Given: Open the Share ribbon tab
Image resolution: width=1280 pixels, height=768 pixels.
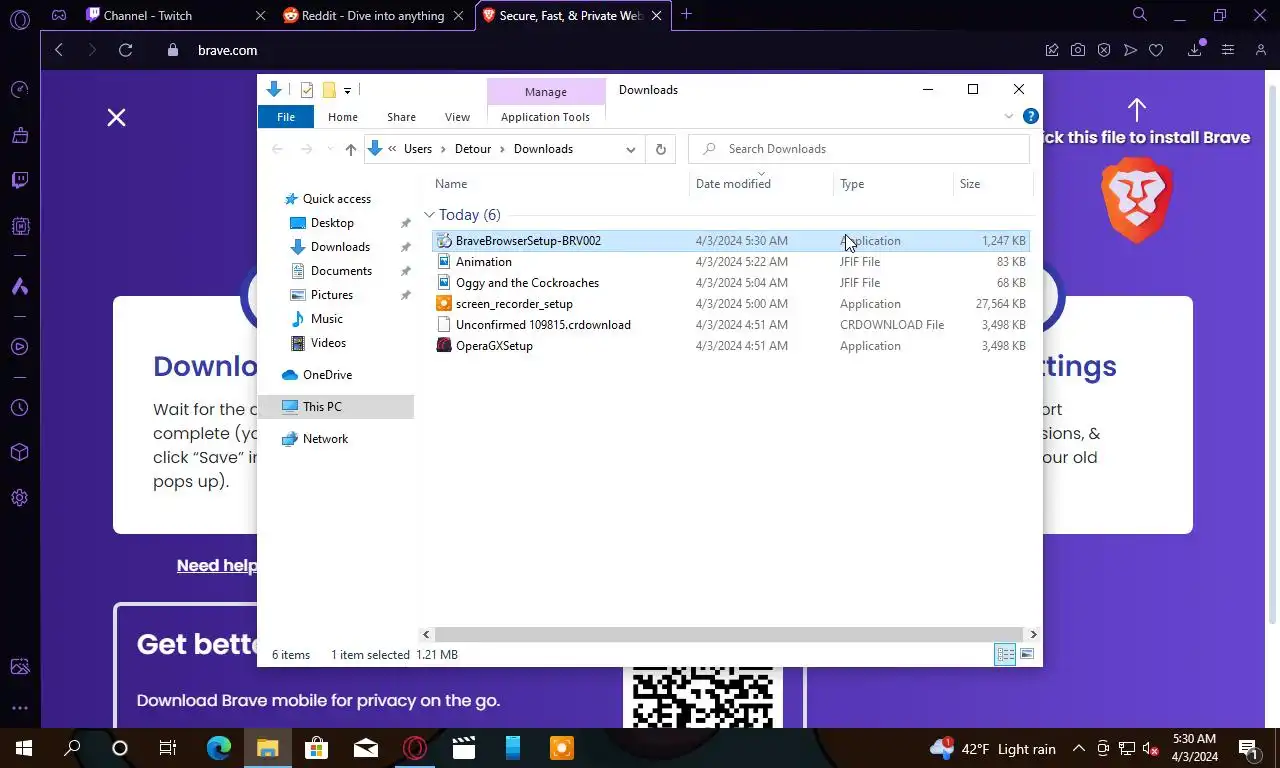Looking at the screenshot, I should (401, 117).
